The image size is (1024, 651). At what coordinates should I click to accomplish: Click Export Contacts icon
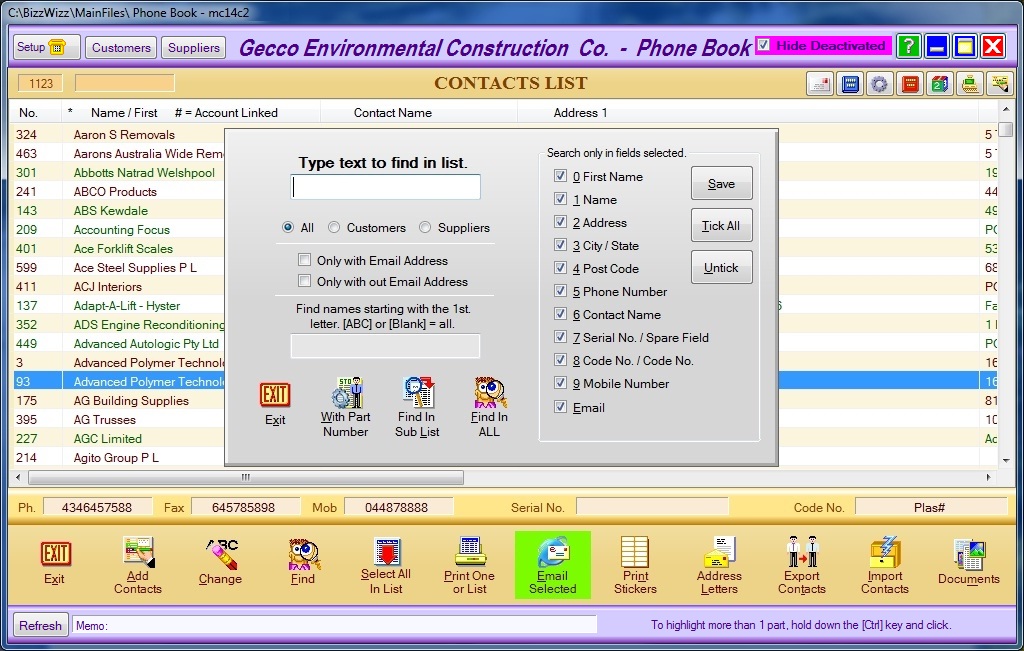click(x=802, y=565)
